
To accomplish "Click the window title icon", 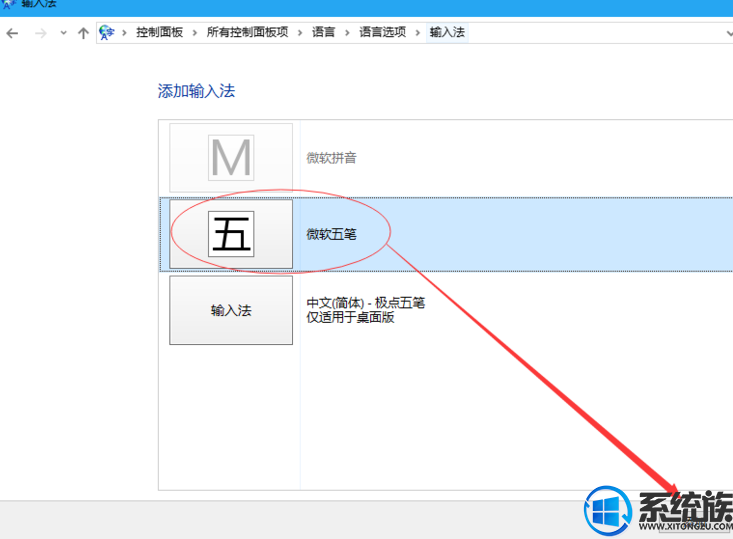I will 8,4.
